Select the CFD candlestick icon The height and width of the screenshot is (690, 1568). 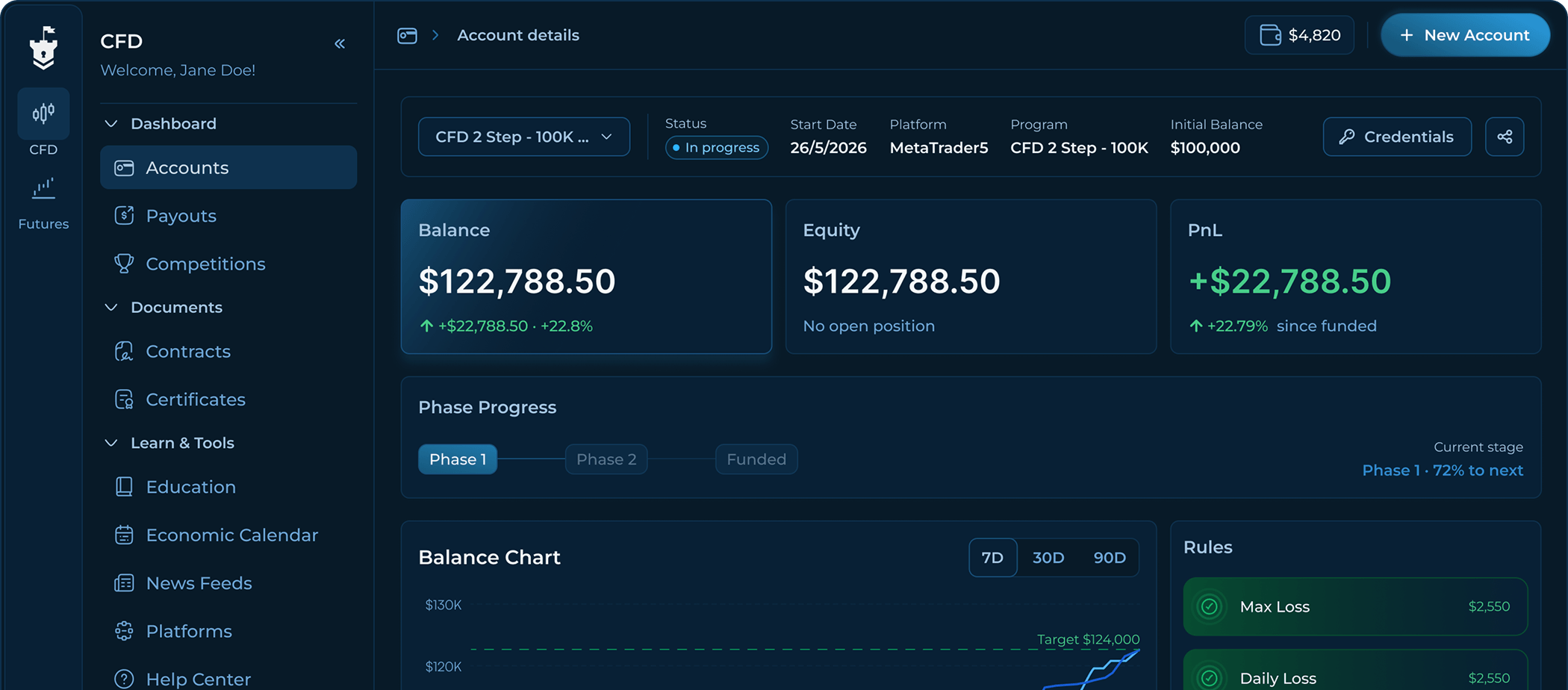pos(43,114)
